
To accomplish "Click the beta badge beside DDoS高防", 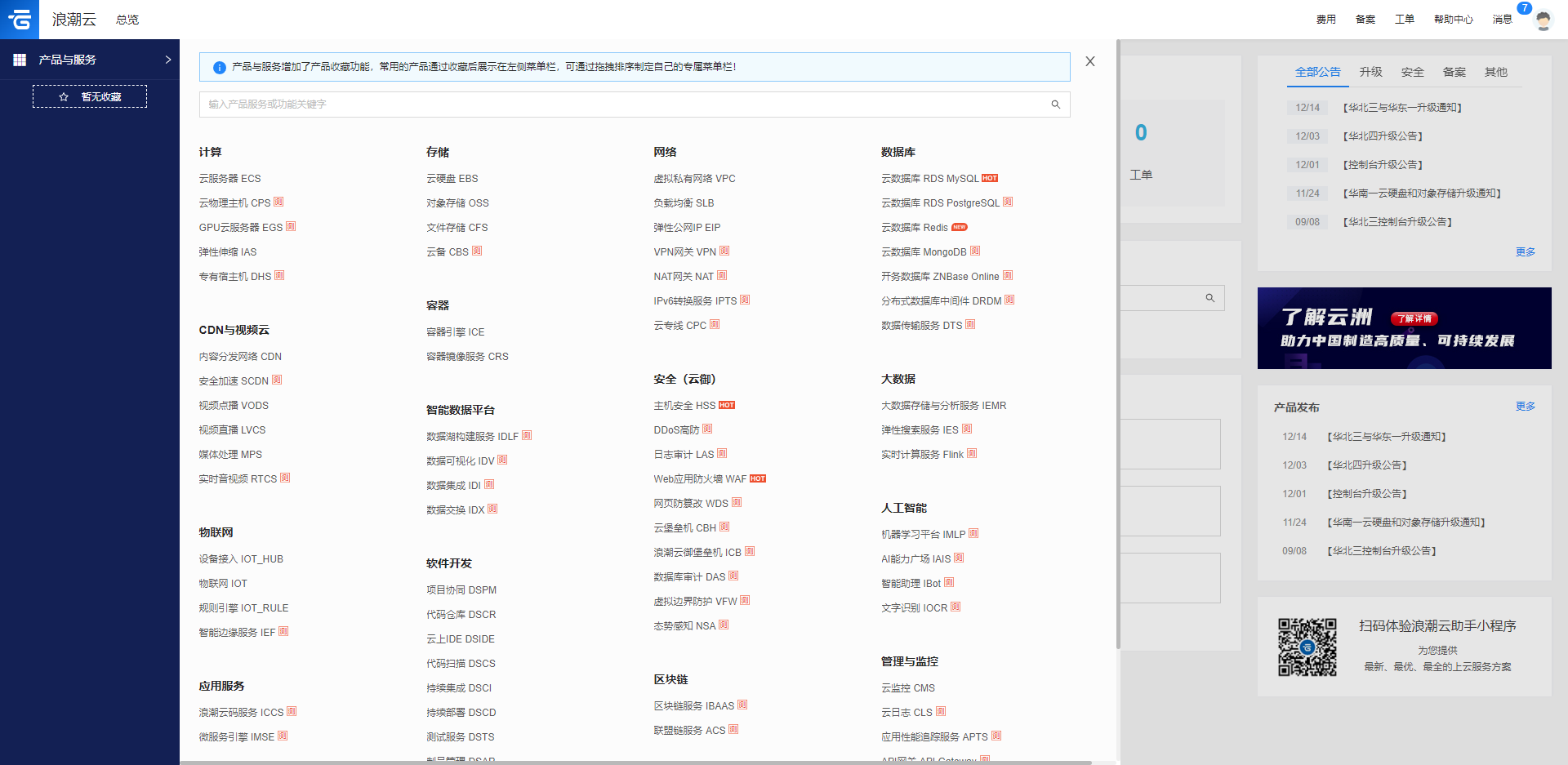I will point(707,429).
